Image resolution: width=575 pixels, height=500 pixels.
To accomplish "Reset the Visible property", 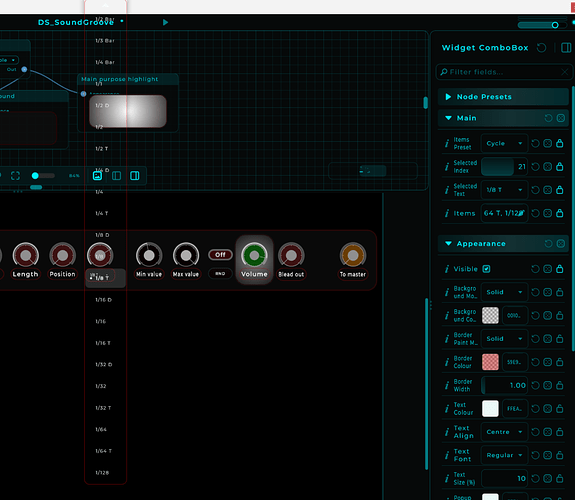I will coord(535,269).
